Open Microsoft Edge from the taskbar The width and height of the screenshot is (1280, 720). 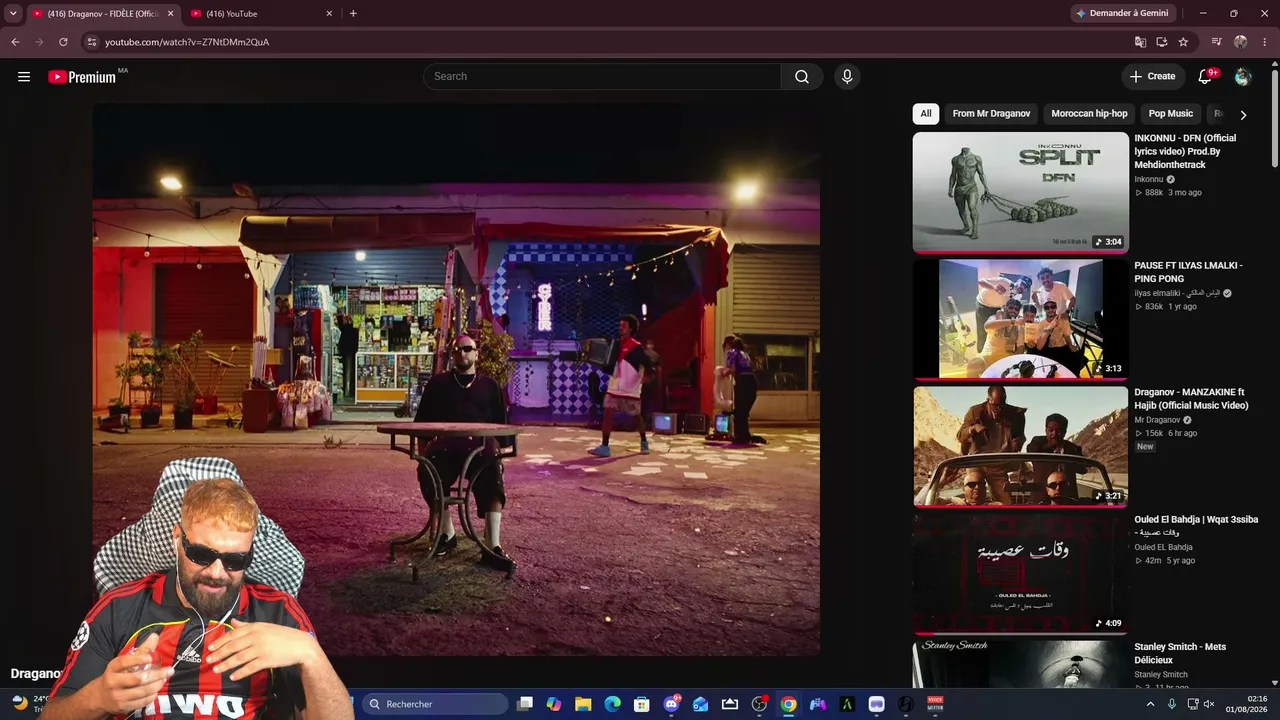[x=612, y=704]
